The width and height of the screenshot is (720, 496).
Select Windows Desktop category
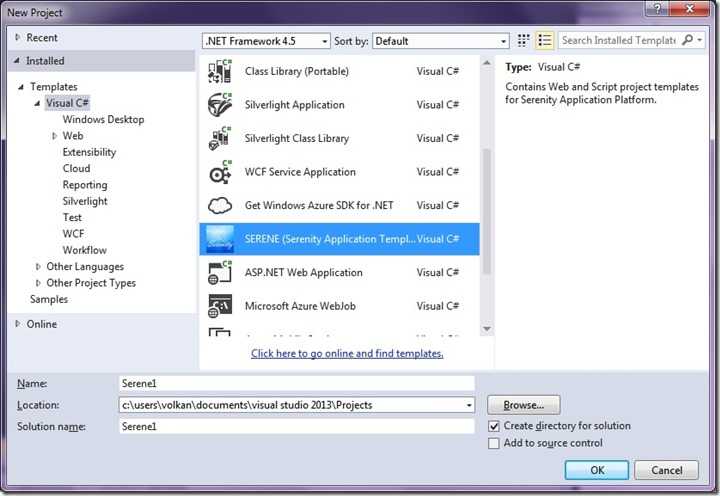point(103,119)
